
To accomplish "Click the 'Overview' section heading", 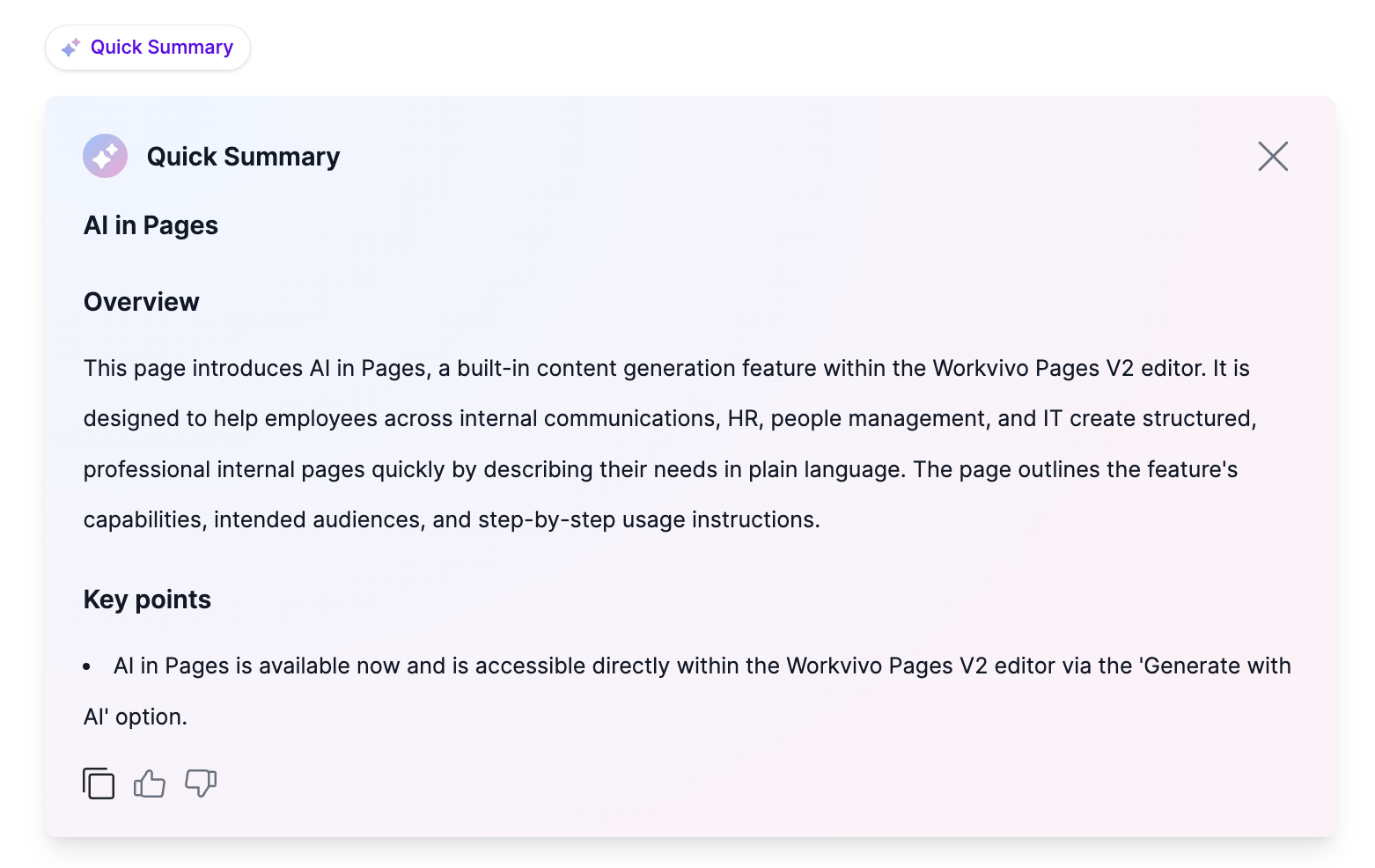I will point(142,302).
